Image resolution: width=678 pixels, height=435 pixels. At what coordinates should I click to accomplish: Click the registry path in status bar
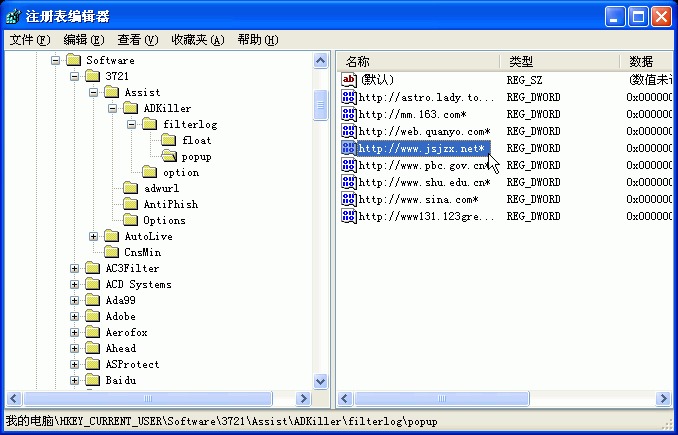tap(222, 421)
